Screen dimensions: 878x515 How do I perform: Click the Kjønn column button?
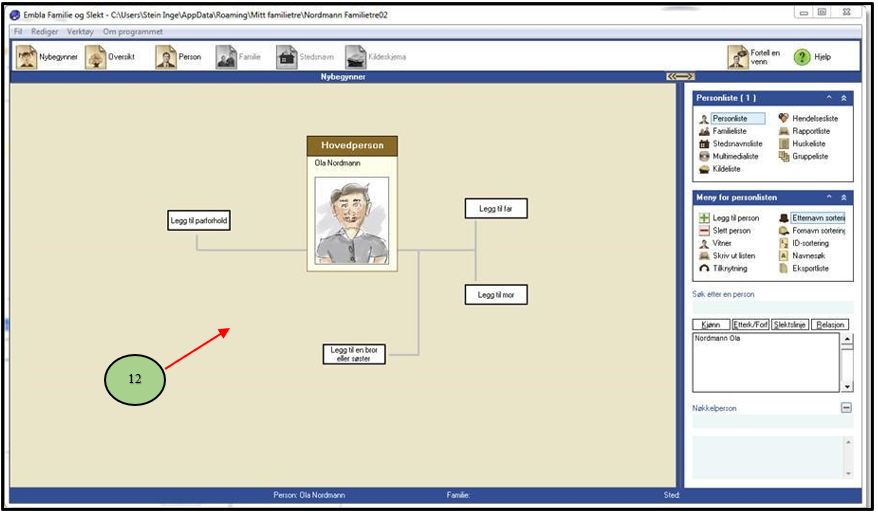point(709,325)
